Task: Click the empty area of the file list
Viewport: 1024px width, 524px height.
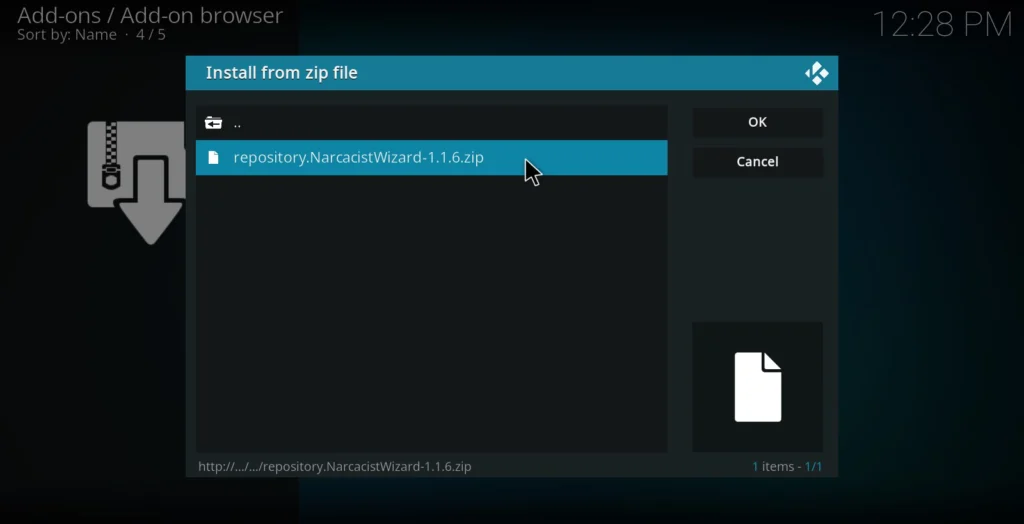Action: (430, 310)
